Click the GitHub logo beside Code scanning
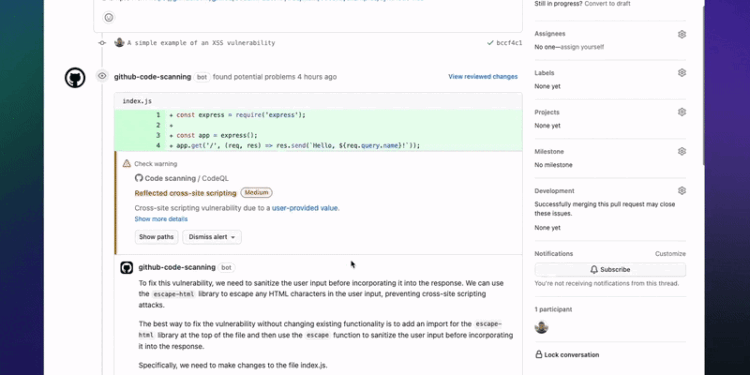 (x=139, y=178)
